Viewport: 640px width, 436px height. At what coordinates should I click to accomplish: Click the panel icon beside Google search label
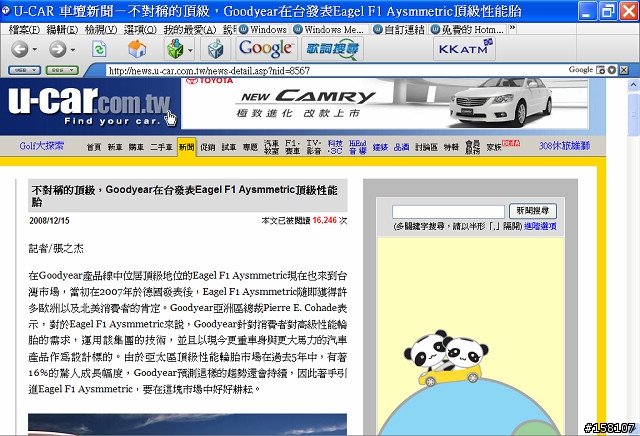(600, 70)
